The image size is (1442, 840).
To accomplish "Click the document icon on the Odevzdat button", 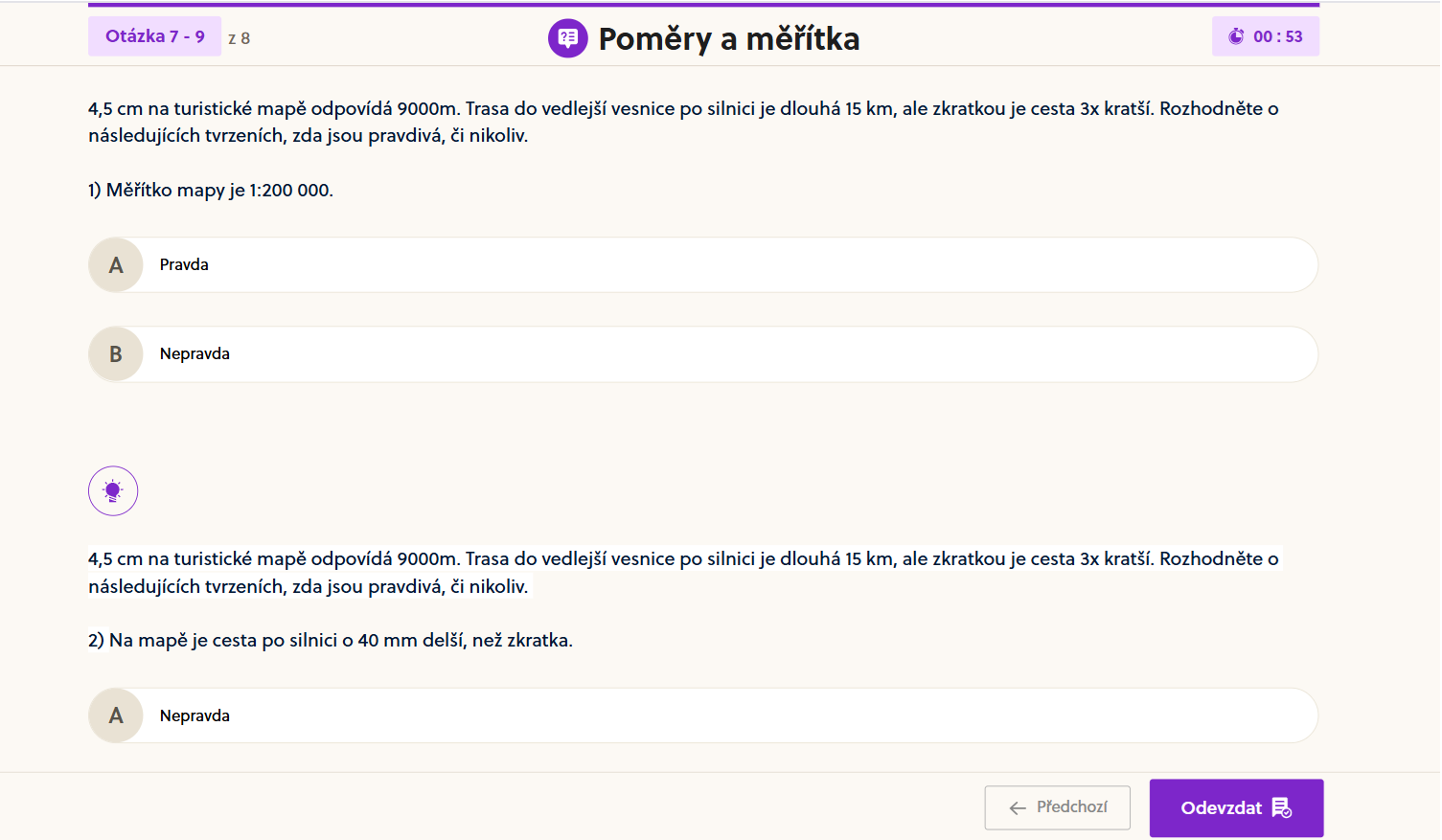I will click(x=1282, y=808).
